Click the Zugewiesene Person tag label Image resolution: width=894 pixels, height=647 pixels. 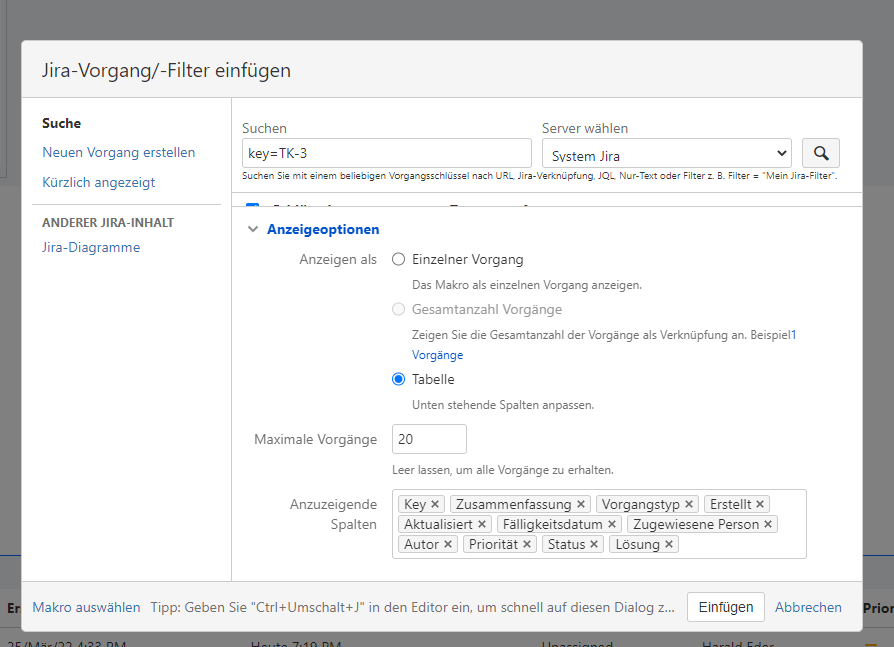[696, 524]
